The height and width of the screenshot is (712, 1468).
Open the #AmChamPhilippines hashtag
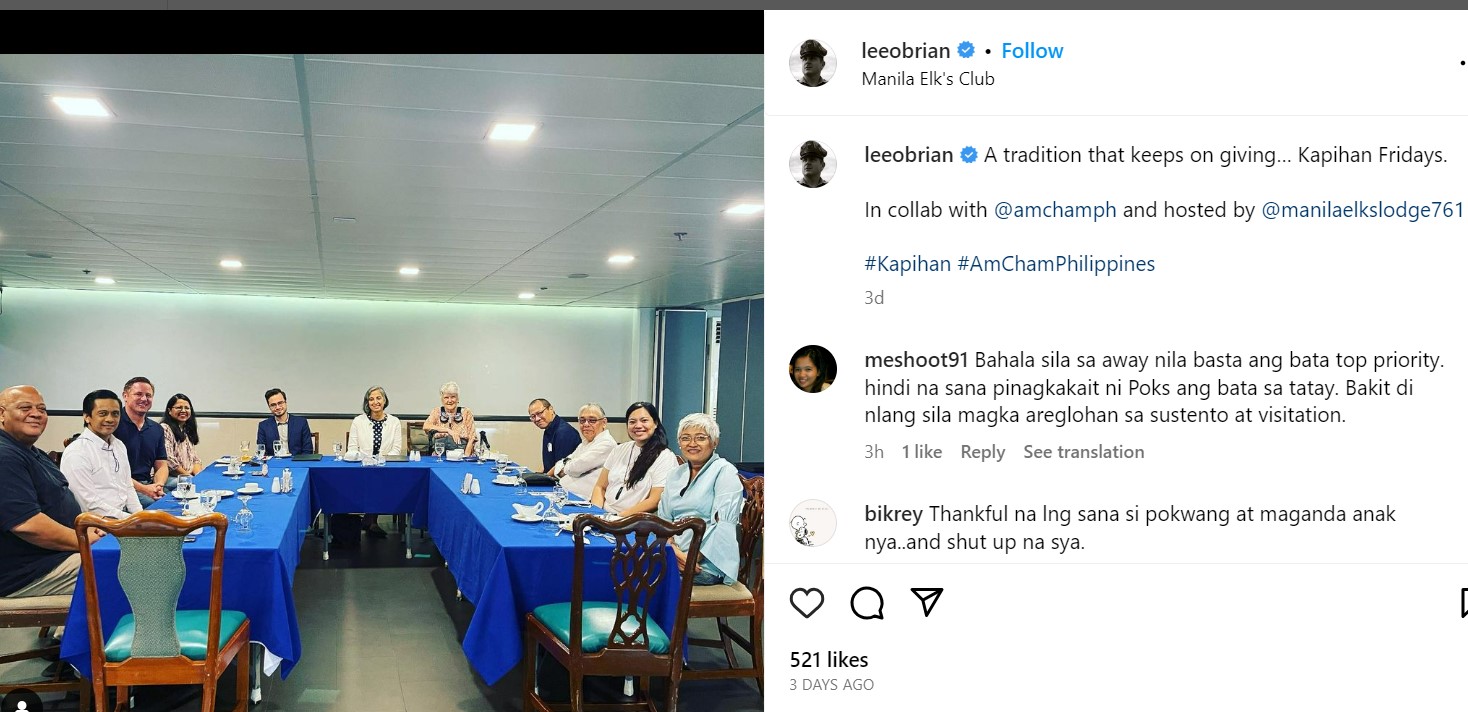point(1056,264)
